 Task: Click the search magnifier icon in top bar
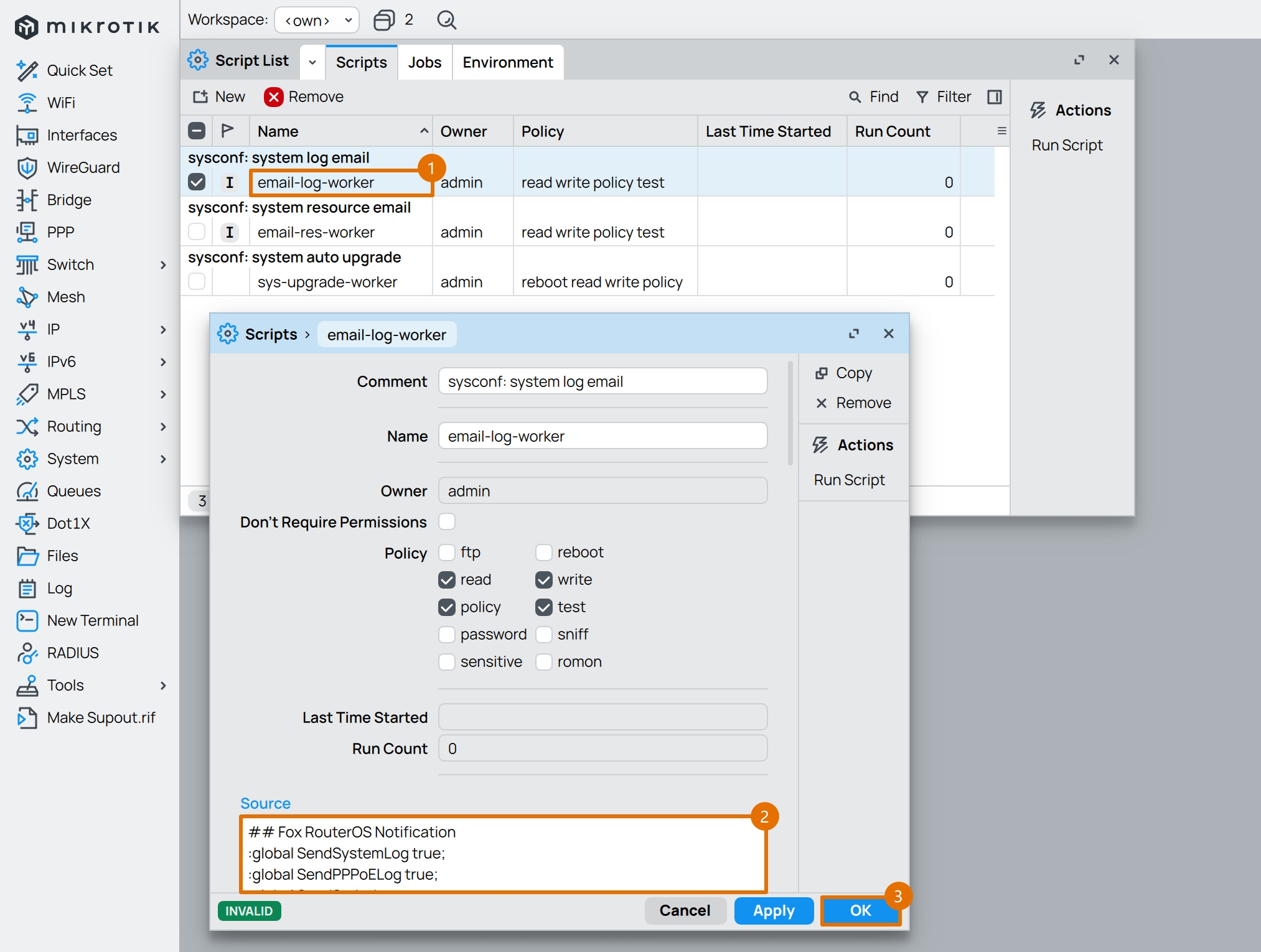point(446,20)
